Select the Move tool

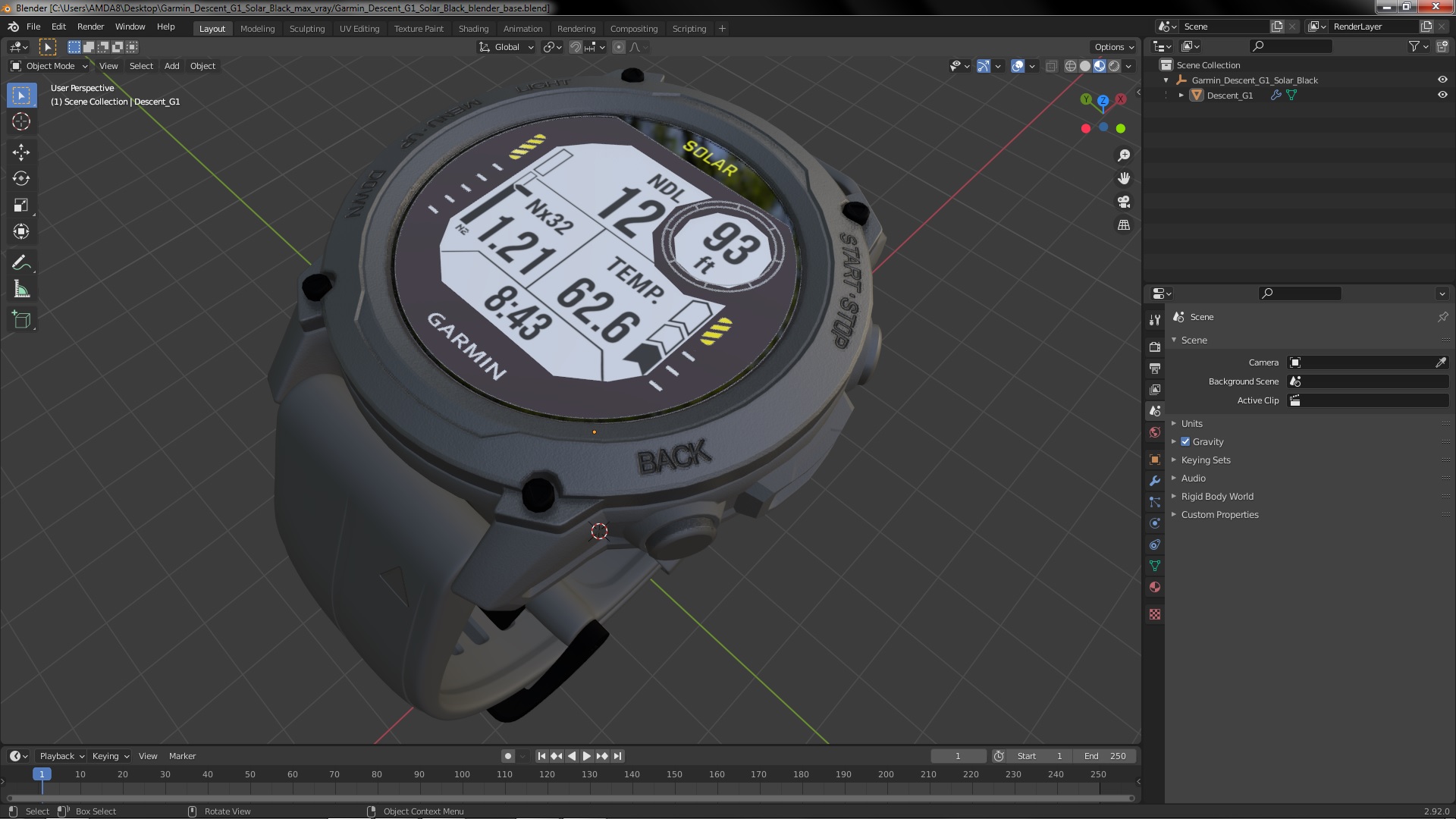coord(21,152)
